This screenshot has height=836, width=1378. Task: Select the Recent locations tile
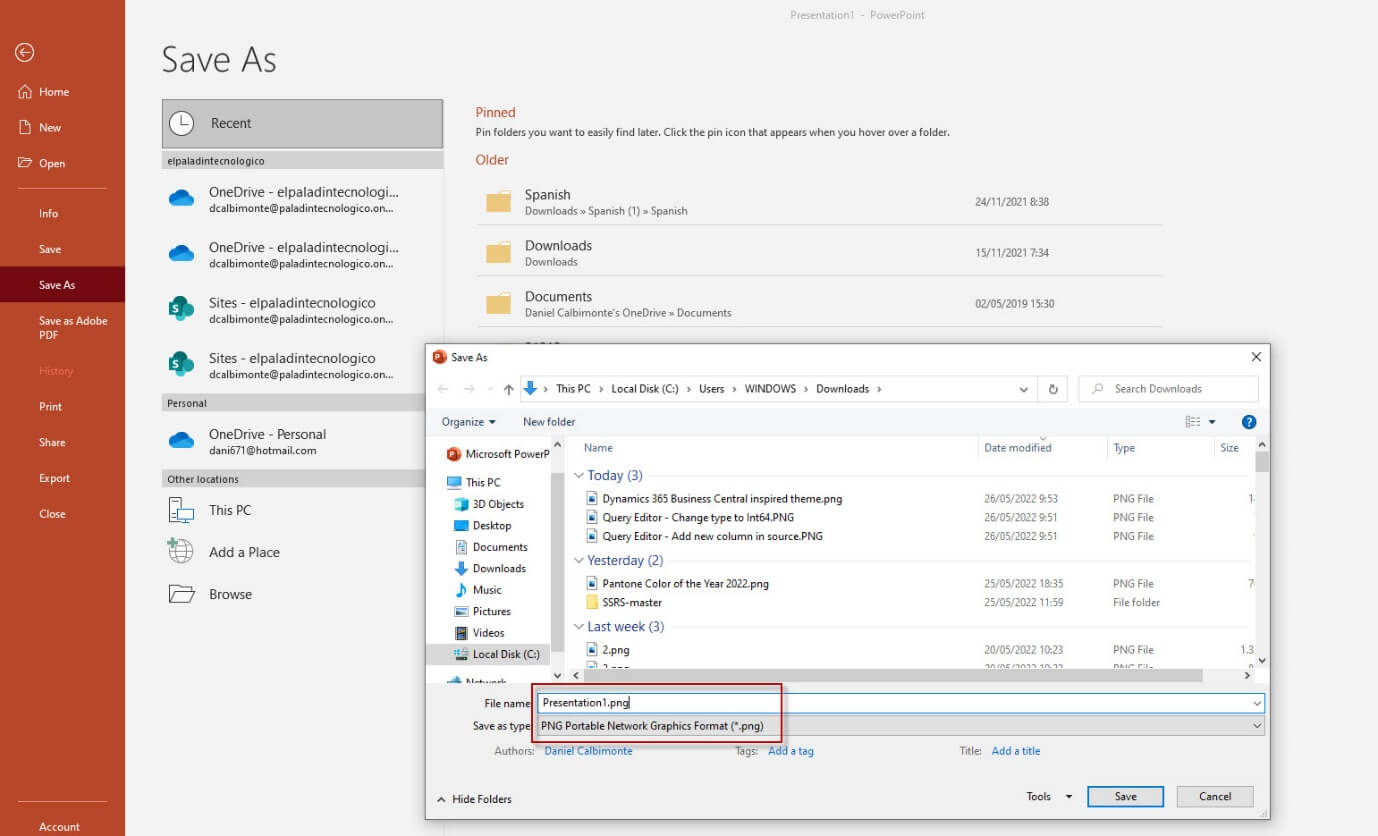click(x=302, y=124)
